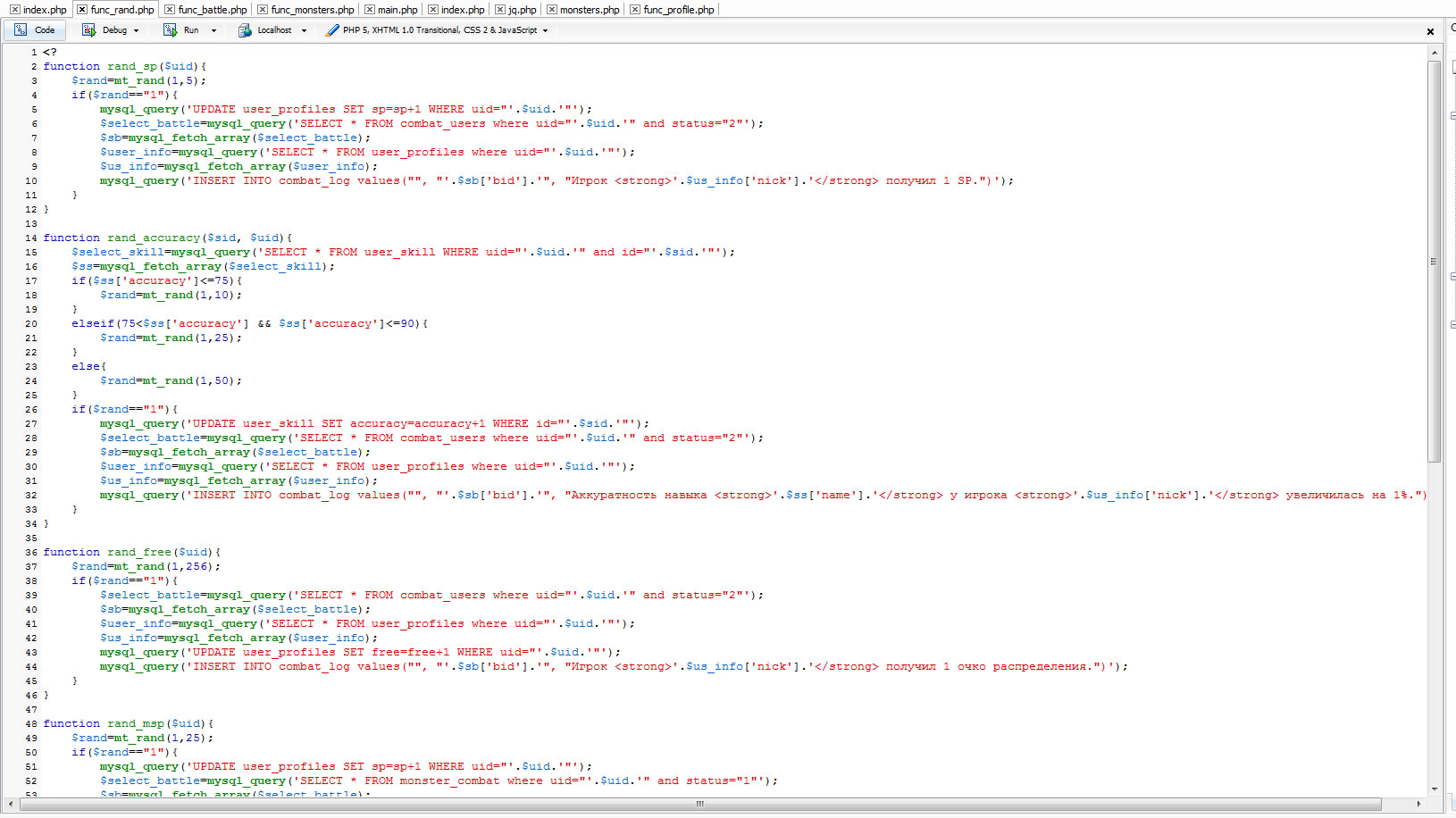Open the Run dropdown arrow

pos(213,30)
